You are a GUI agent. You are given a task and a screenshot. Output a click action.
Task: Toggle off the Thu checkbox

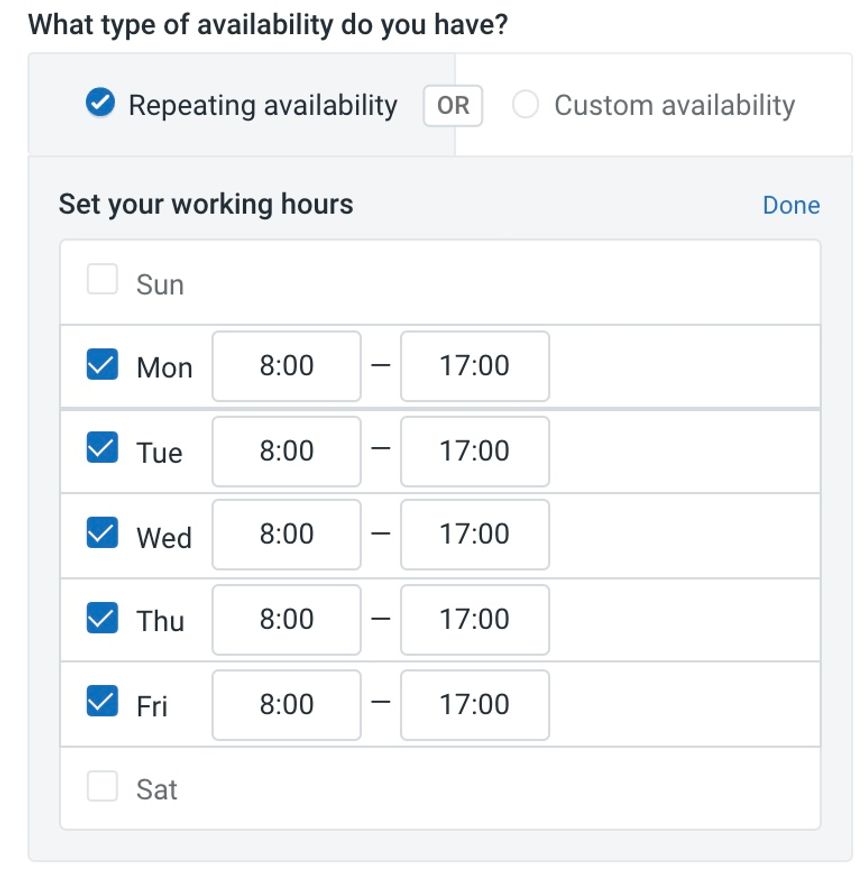point(102,618)
